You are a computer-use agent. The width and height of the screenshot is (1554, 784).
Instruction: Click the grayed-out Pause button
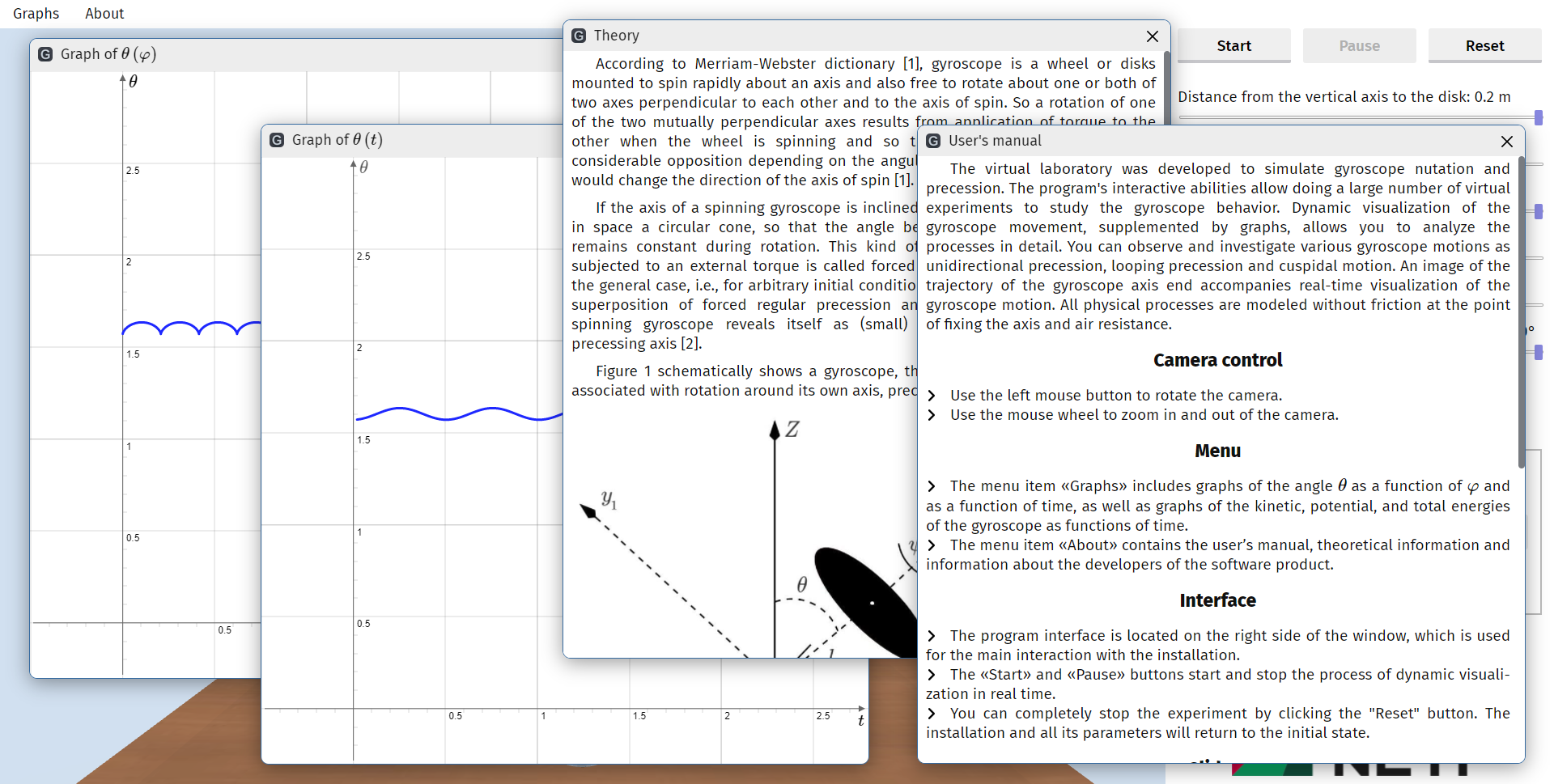click(1359, 45)
